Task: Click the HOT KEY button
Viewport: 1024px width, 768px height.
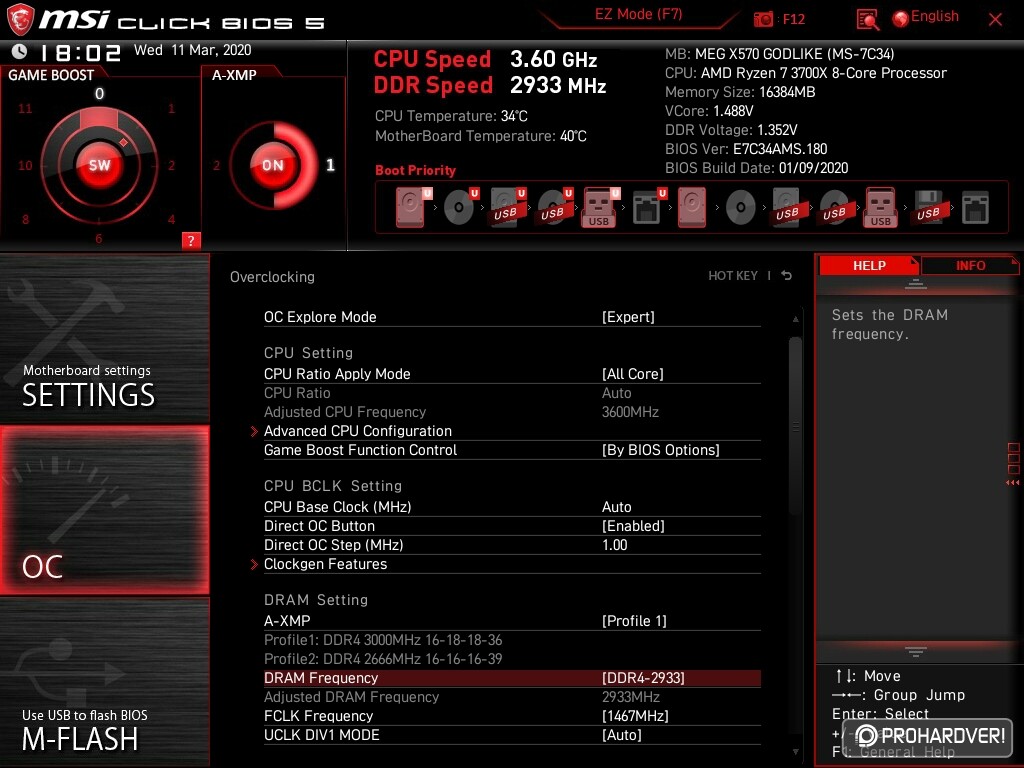Action: tap(733, 276)
